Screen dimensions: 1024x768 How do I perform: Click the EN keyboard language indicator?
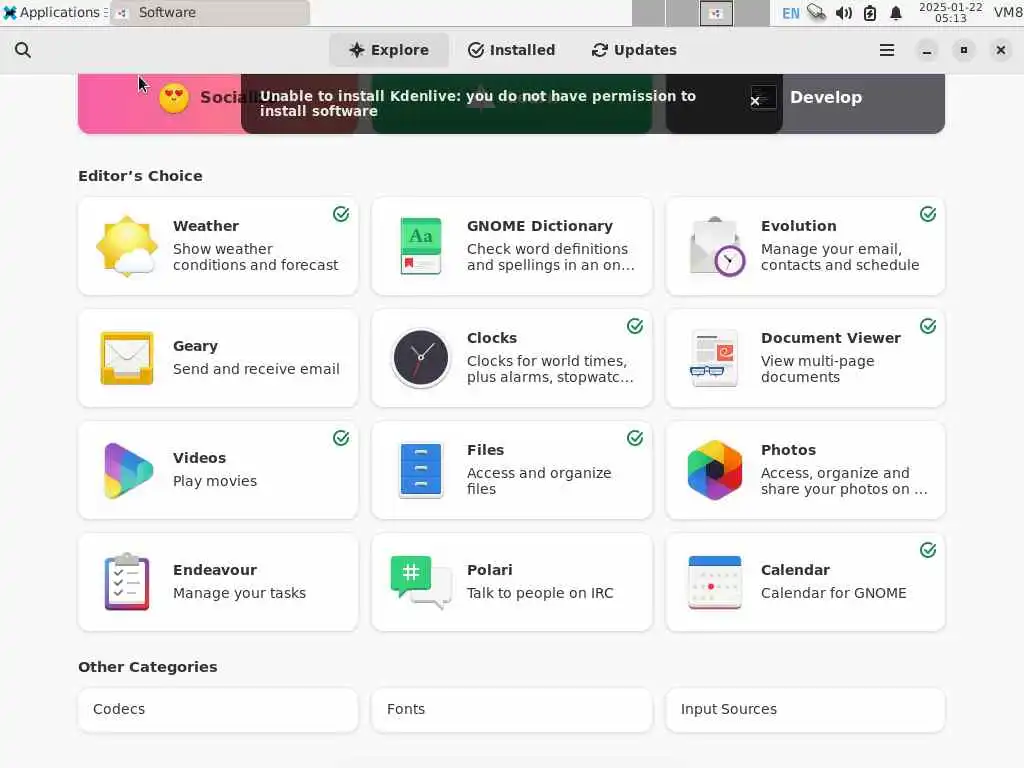pyautogui.click(x=791, y=13)
